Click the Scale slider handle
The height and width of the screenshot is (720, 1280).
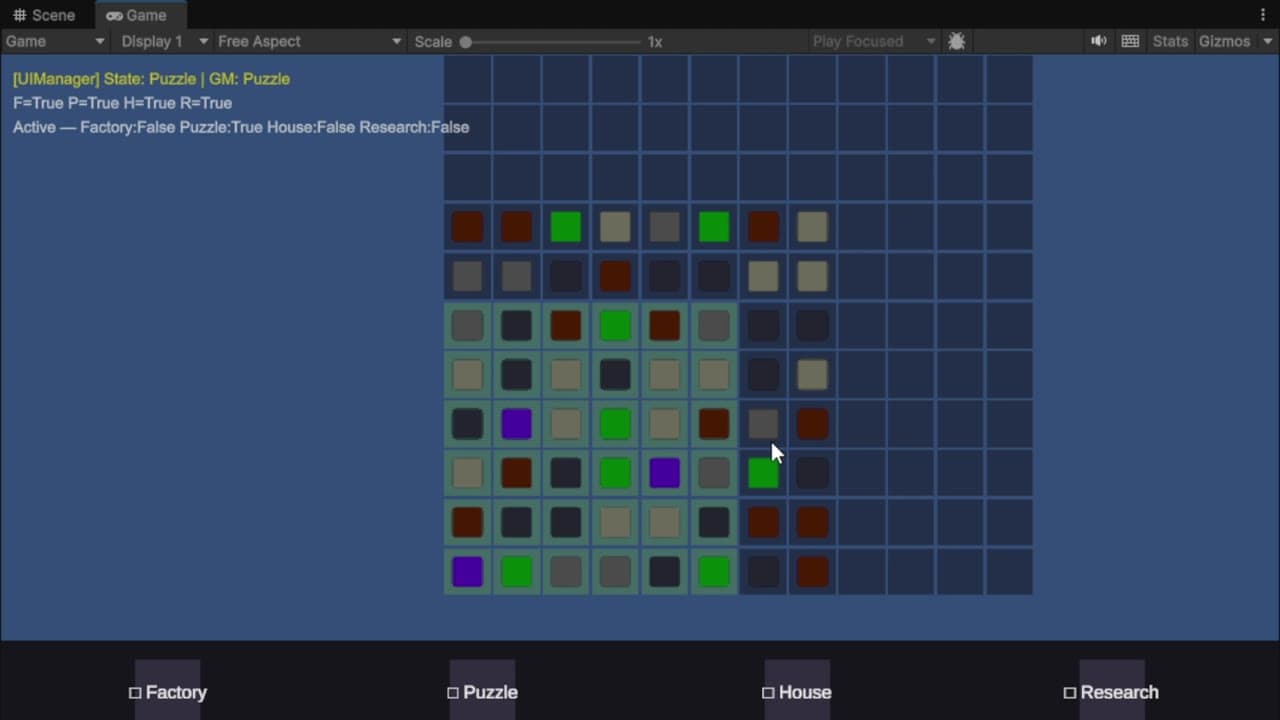466,42
